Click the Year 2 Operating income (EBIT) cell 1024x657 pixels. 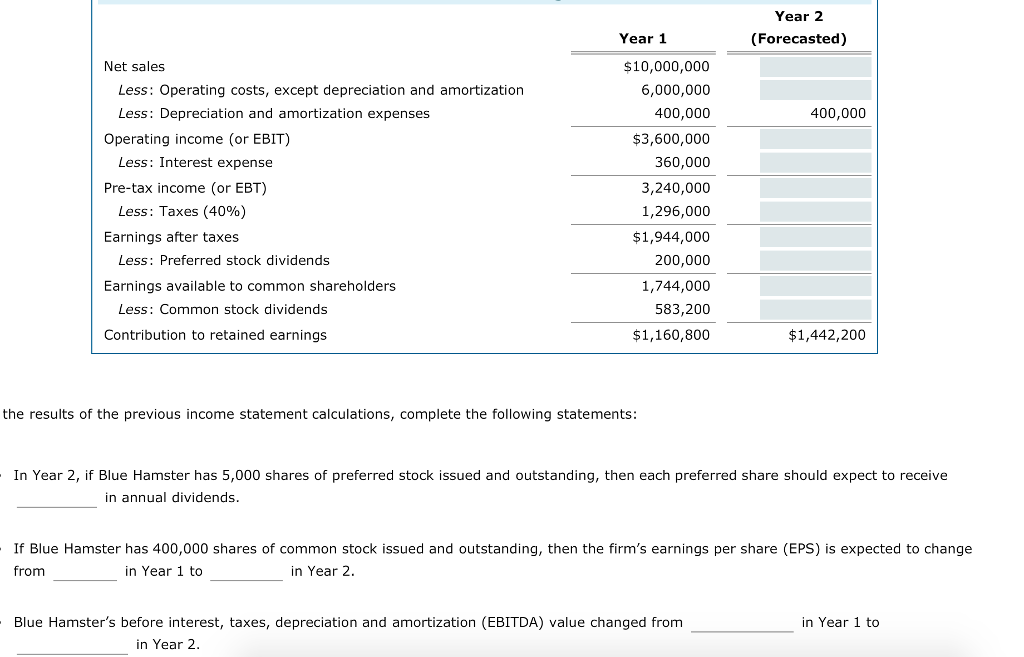[x=800, y=139]
